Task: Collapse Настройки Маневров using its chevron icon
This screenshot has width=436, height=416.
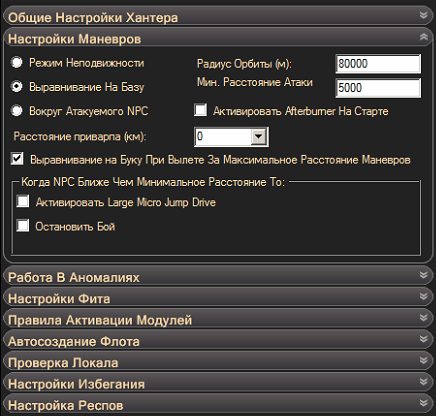Action: pyautogui.click(x=423, y=37)
